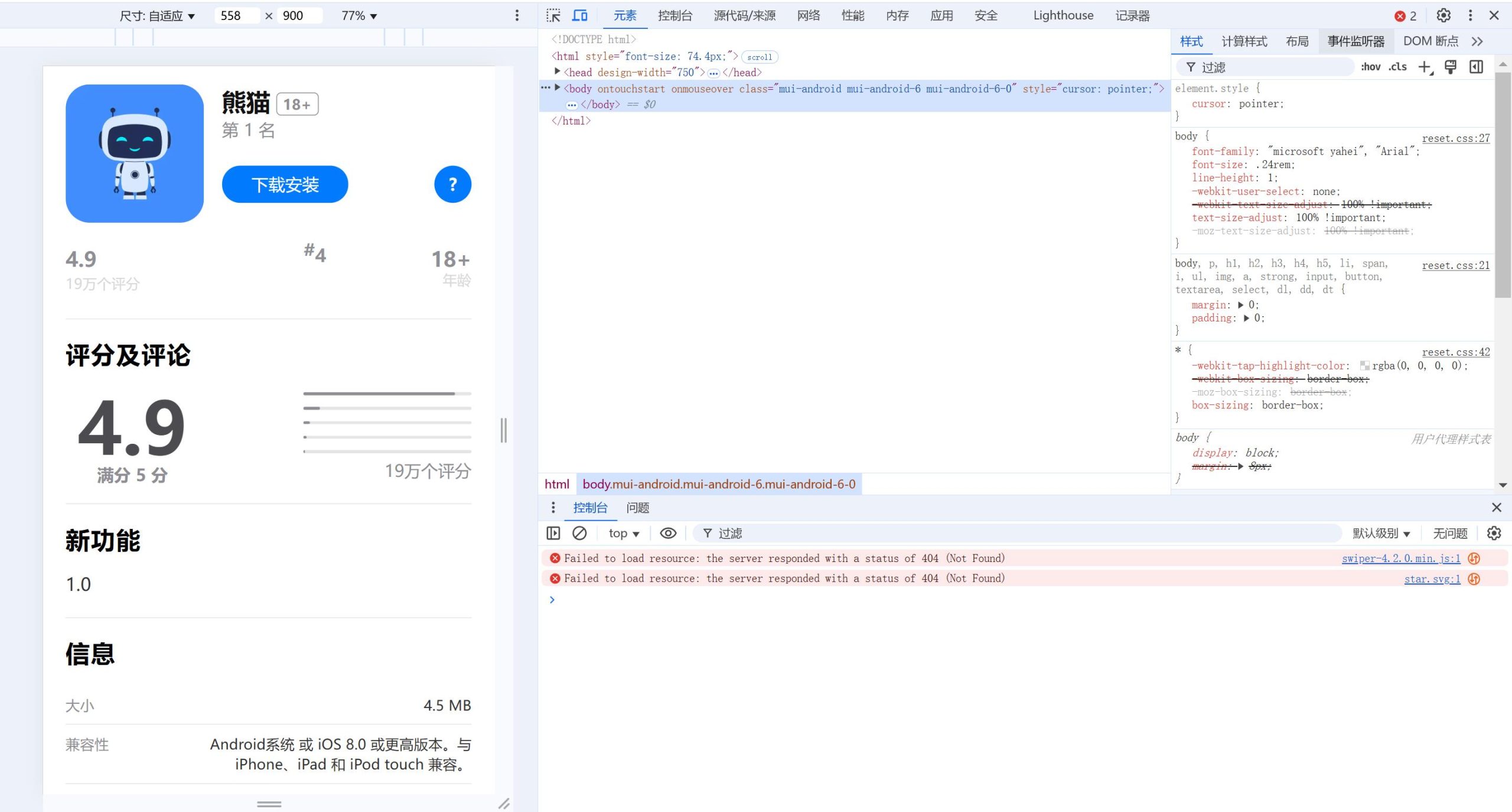Open star.svg:1 source link

1432,579
